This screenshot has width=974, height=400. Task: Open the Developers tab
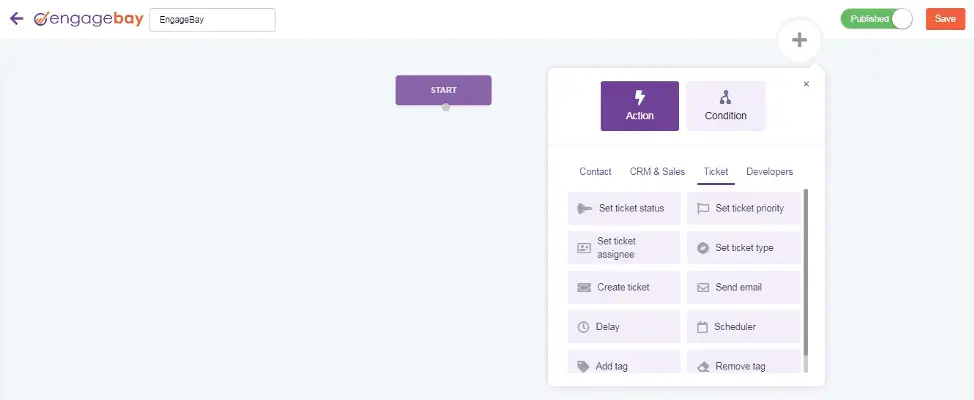point(770,171)
